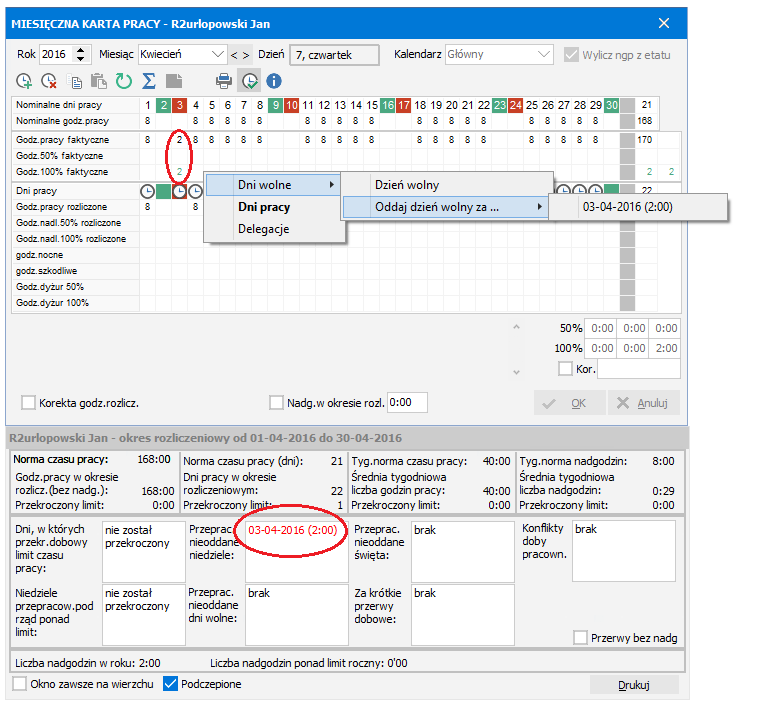Select the 03-04-2016 (2:00) submenu entry

point(627,207)
